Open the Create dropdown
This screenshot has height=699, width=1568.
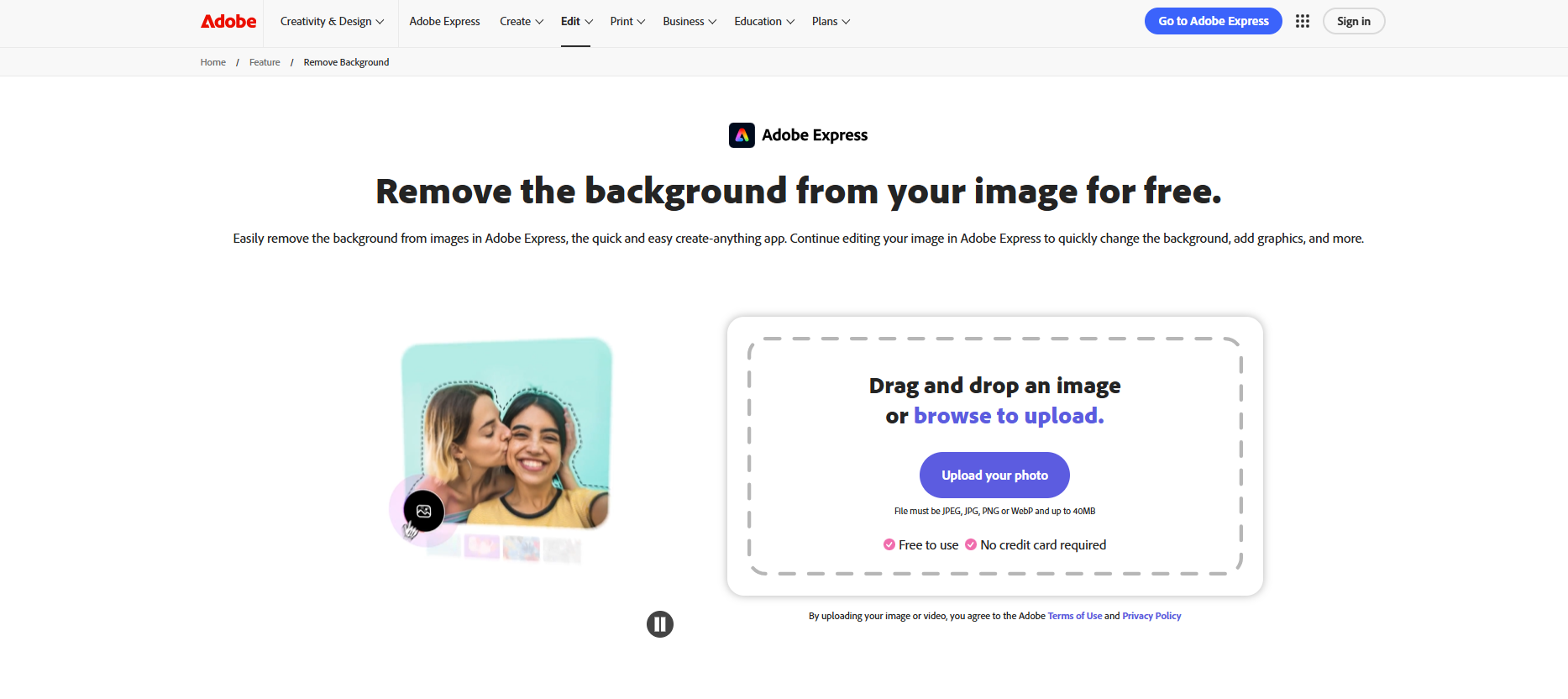521,22
